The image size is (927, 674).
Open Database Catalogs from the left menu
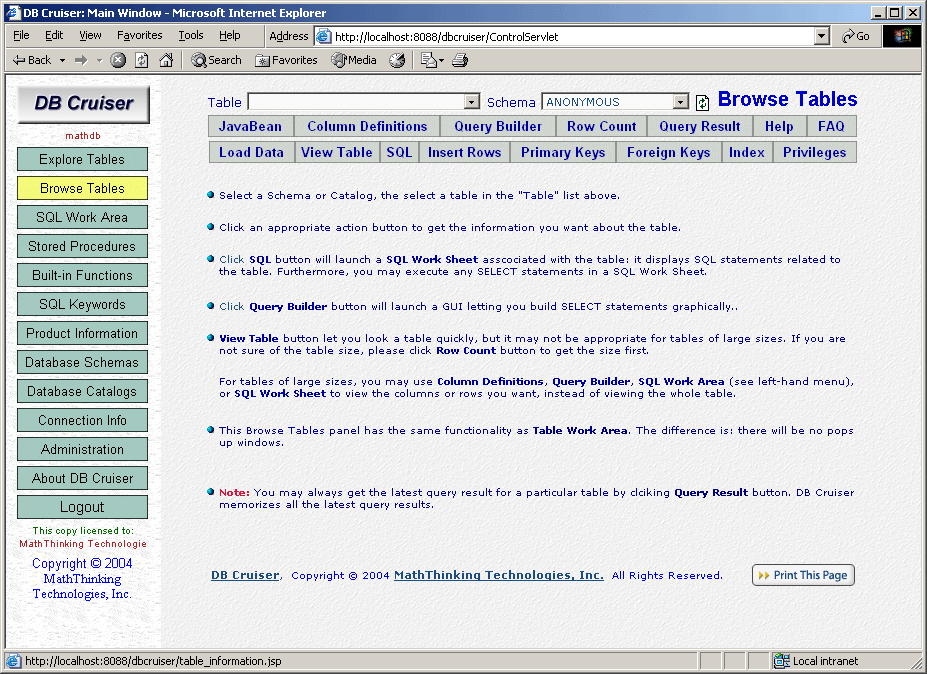pos(82,391)
